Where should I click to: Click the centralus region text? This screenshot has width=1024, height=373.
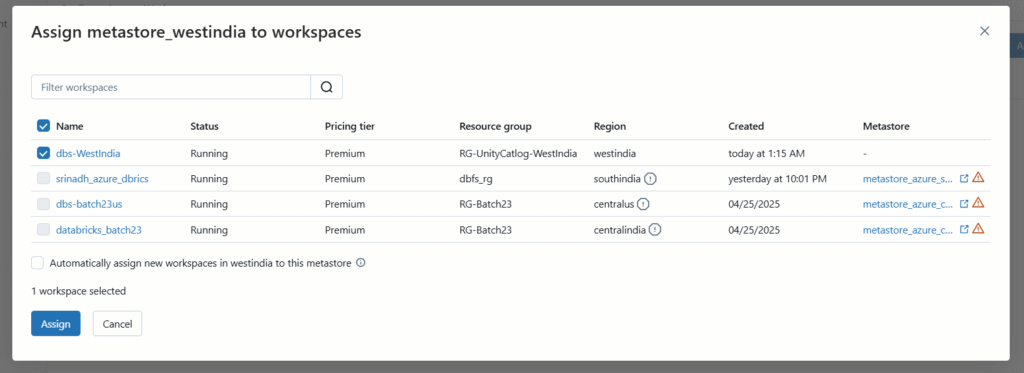614,204
